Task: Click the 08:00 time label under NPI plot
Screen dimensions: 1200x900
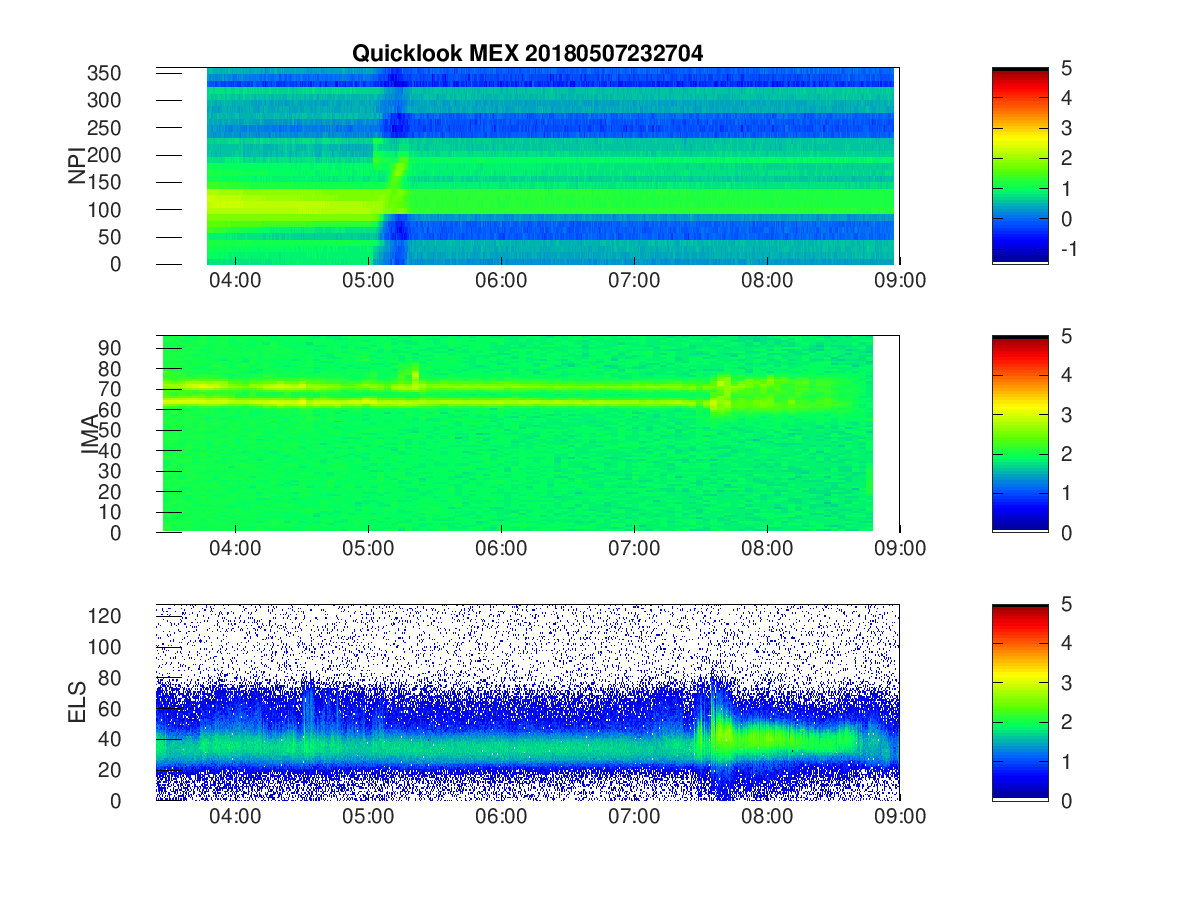Action: point(767,281)
